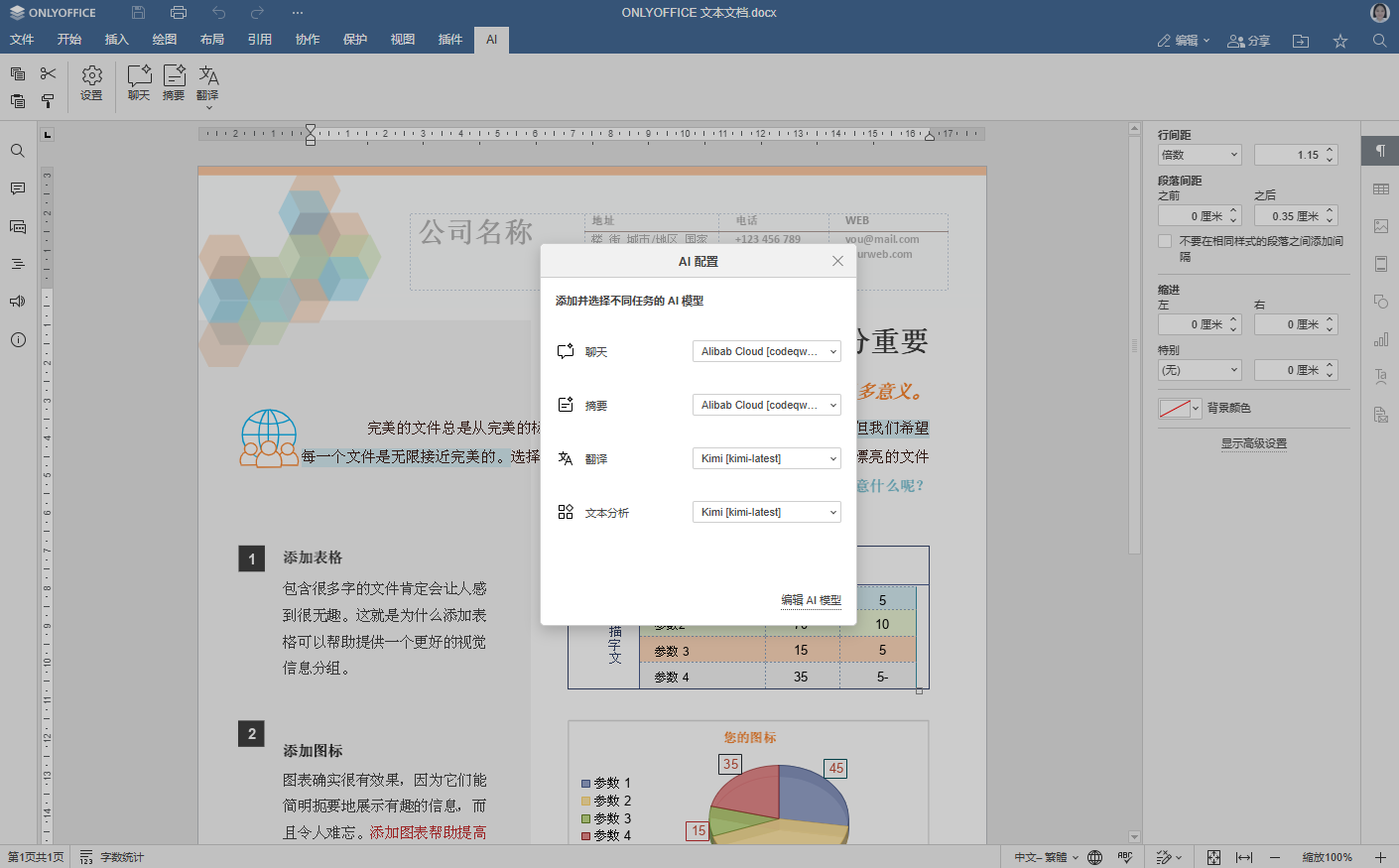Enable no spacing between same-style paragraphs
This screenshot has height=868, width=1399.
tap(1165, 241)
